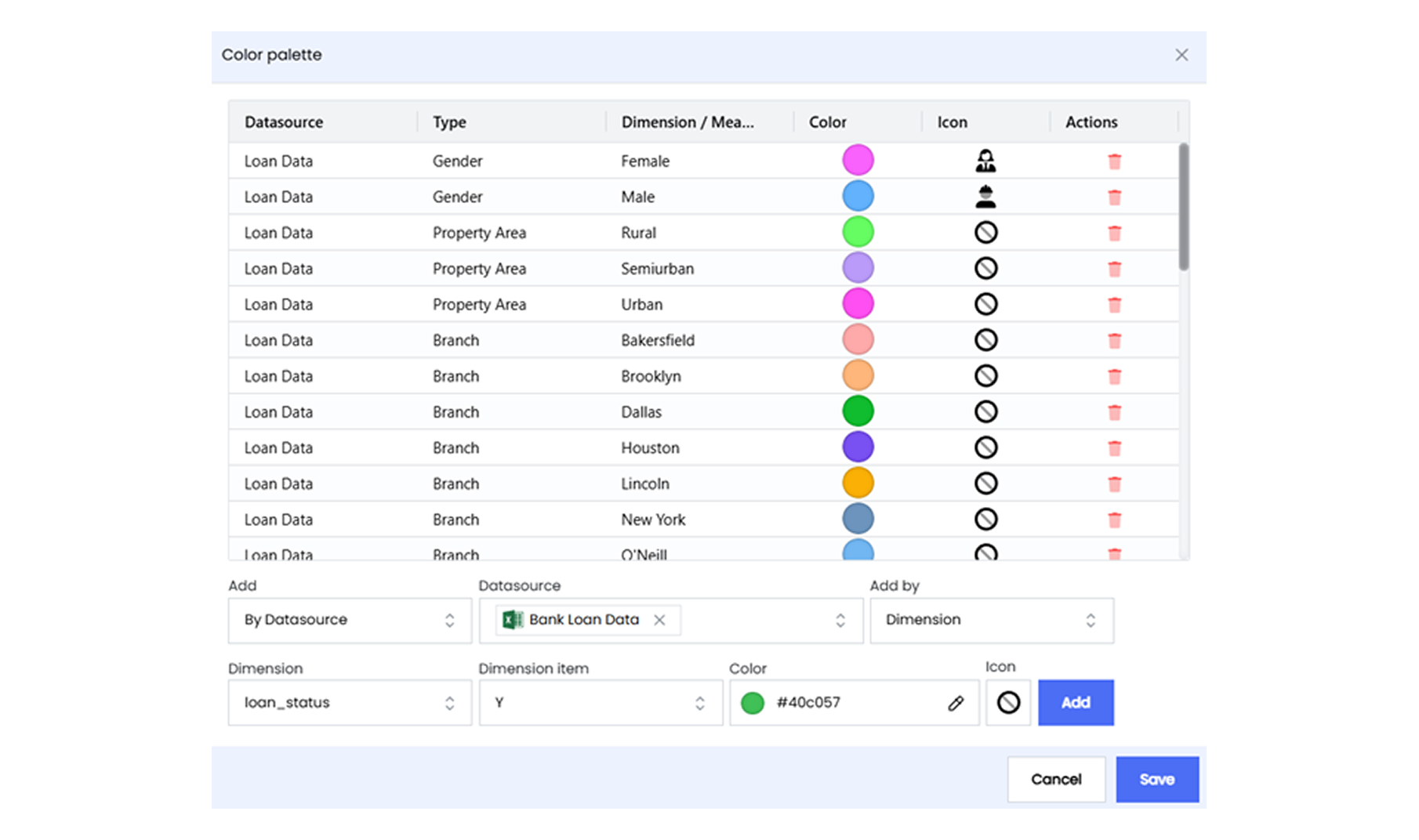Click trash icon for Dallas branch
Viewport: 1419px width, 840px height.
[1114, 412]
